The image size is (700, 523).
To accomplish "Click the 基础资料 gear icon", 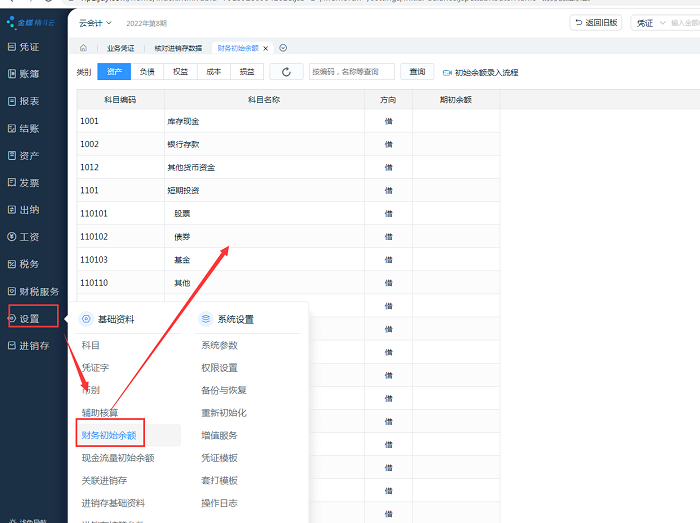I will [x=86, y=319].
